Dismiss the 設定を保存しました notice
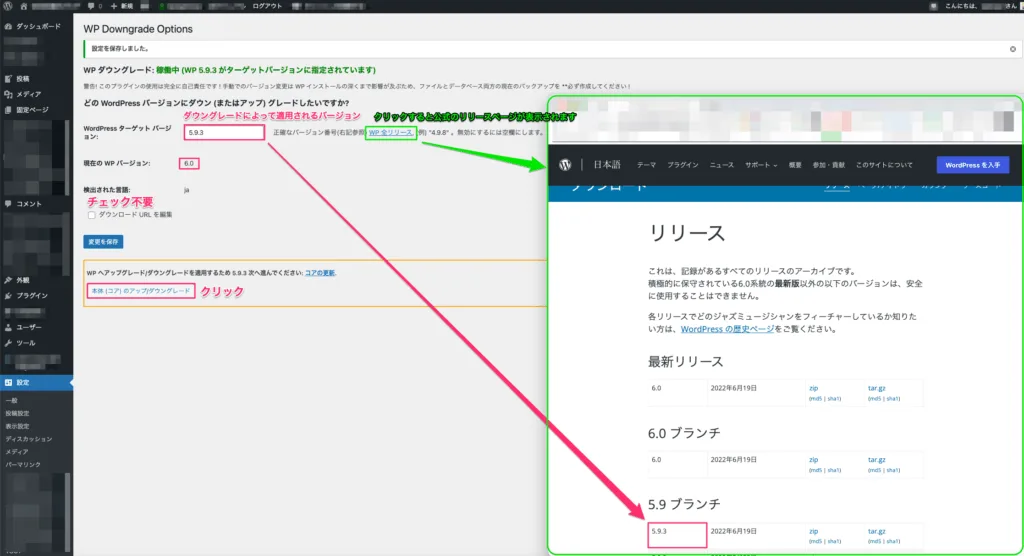 point(1013,49)
